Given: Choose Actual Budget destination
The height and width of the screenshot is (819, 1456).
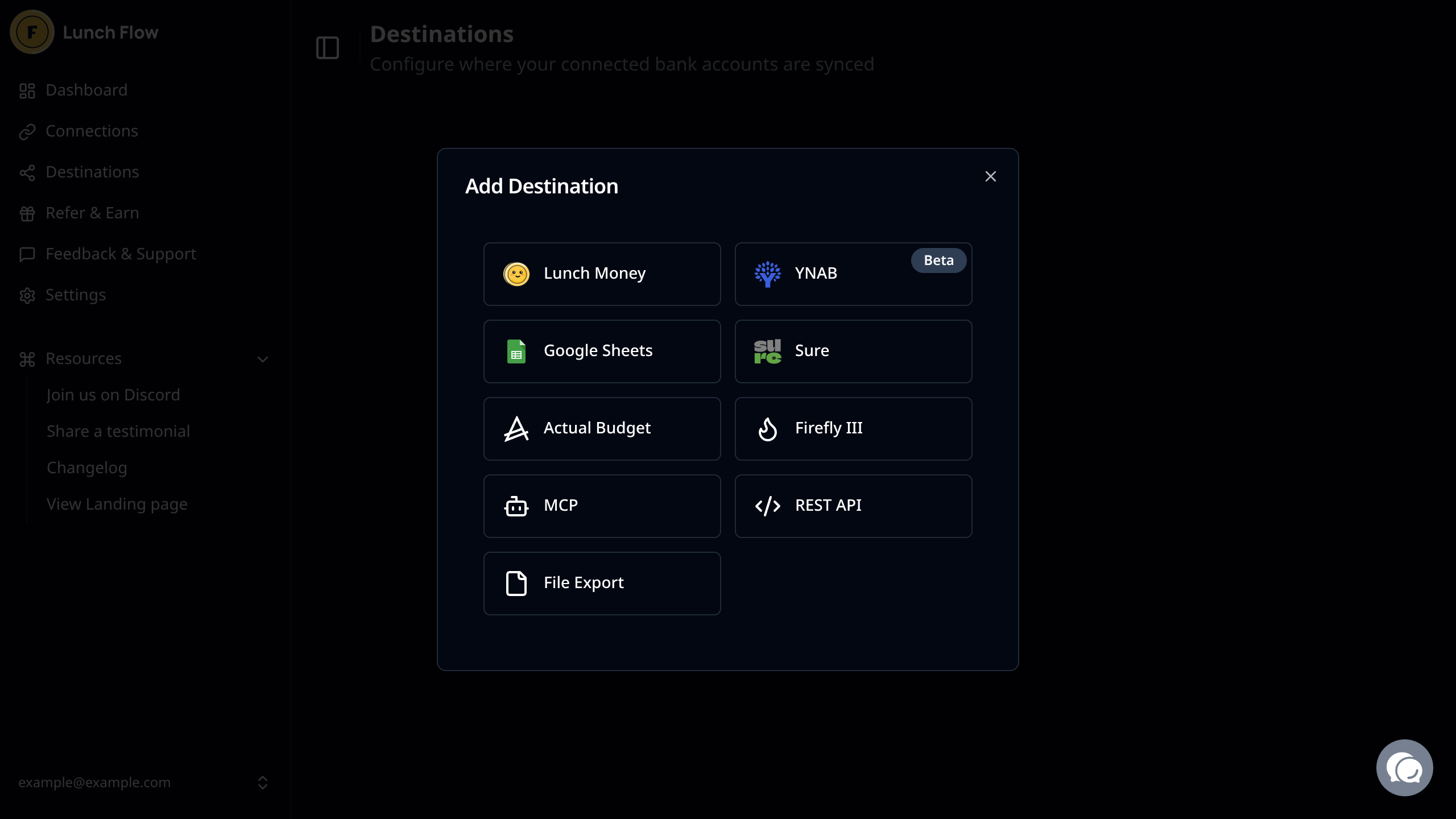Looking at the screenshot, I should [602, 429].
